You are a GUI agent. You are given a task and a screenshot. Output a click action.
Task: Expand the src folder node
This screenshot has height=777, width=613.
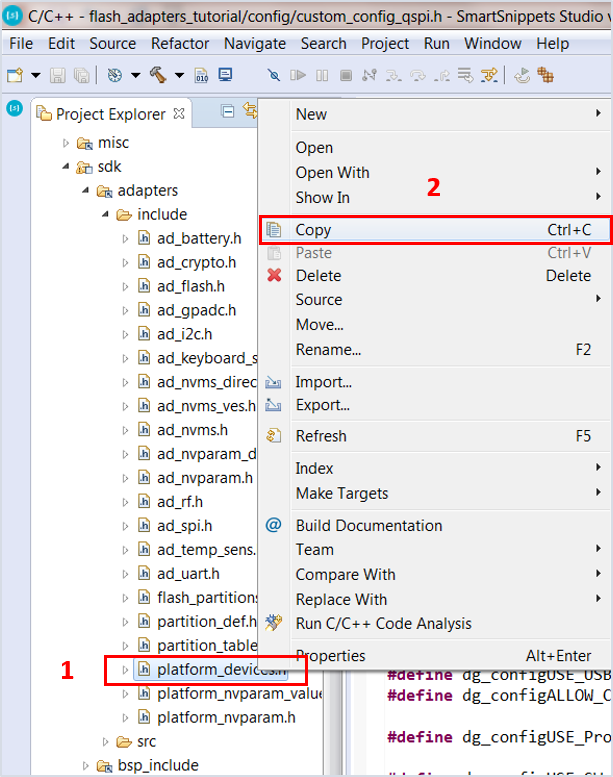[x=106, y=741]
